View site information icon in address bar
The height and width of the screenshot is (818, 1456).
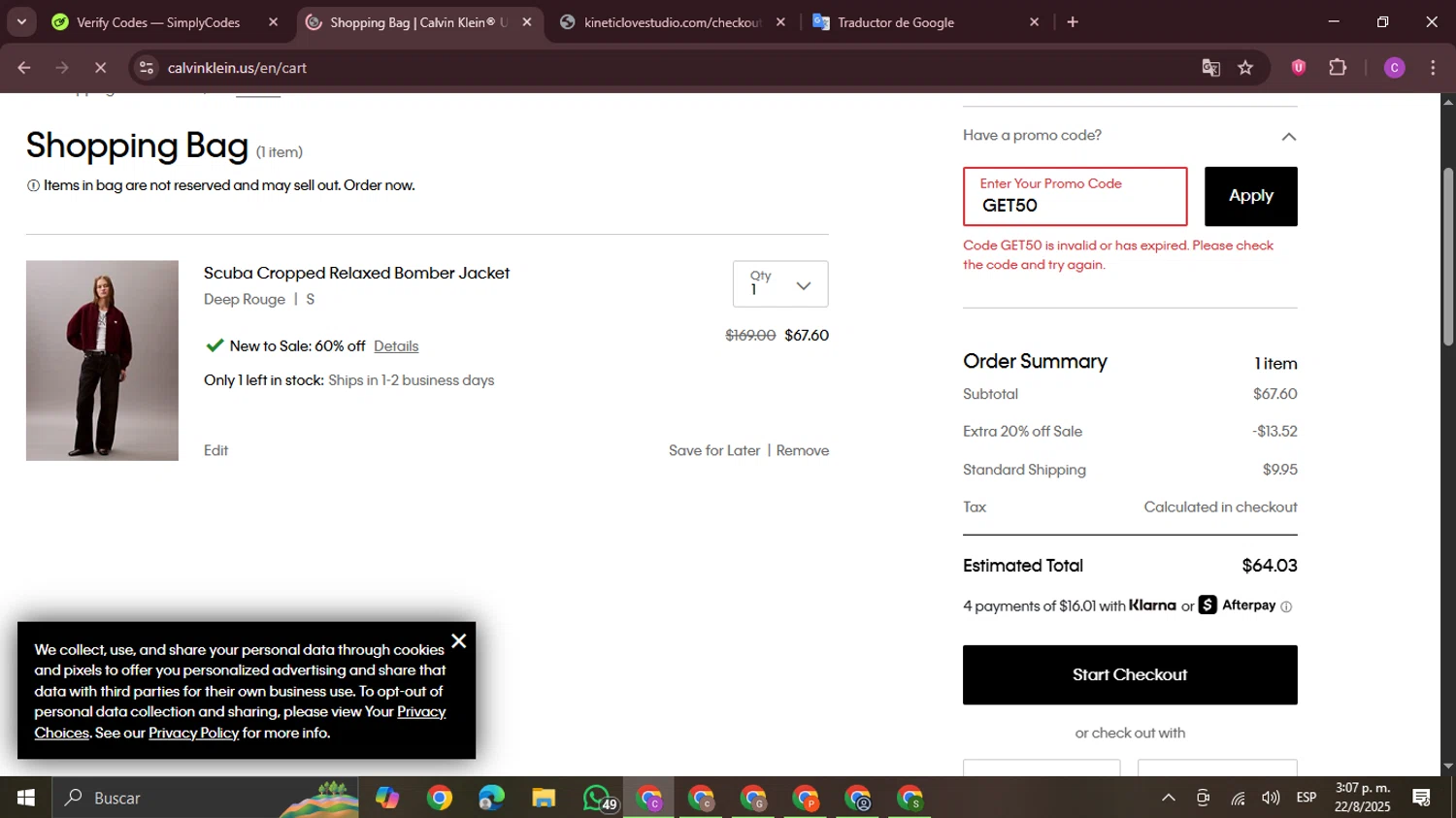147,68
